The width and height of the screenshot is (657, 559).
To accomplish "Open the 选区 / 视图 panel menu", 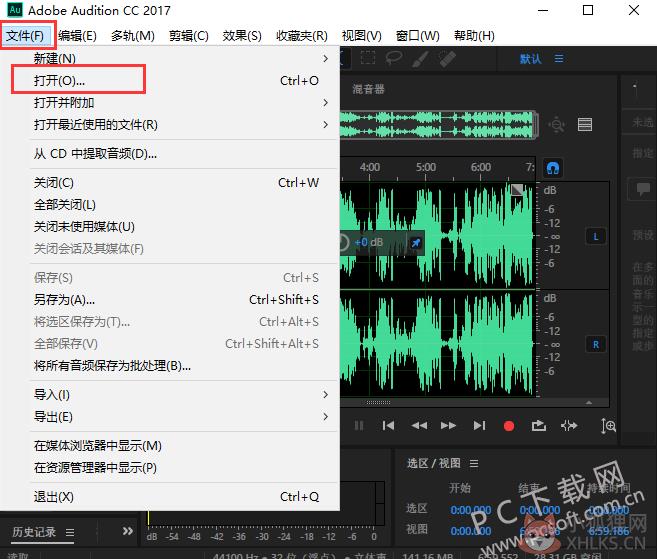I will pyautogui.click(x=474, y=463).
